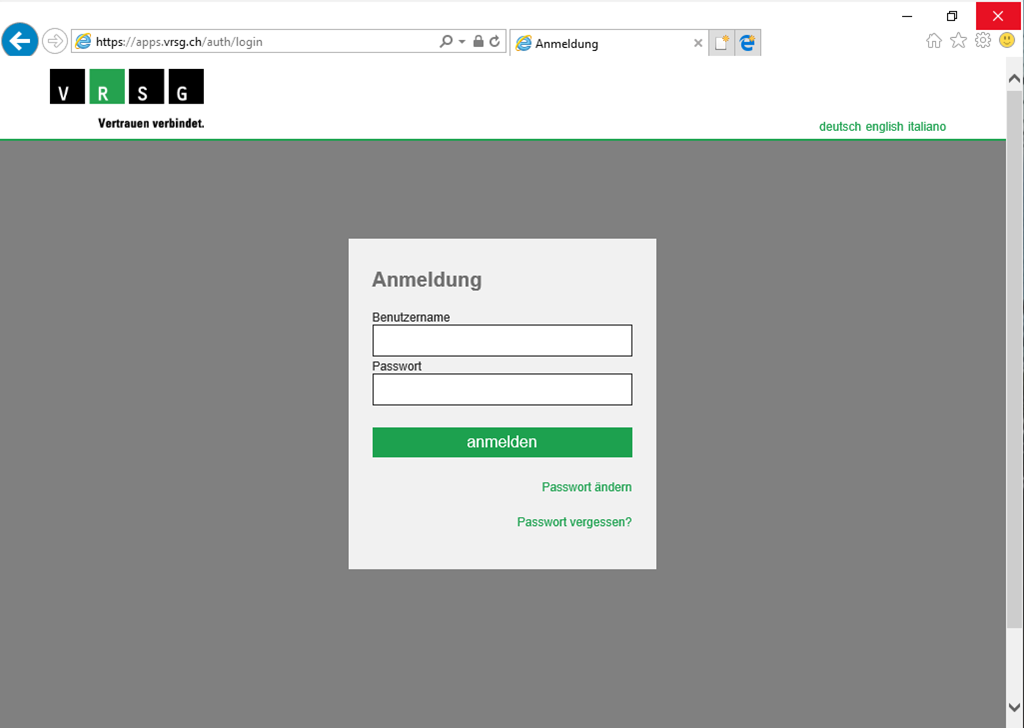Viewport: 1024px width, 728px height.
Task: Close the Anmeldung tab
Action: [698, 43]
